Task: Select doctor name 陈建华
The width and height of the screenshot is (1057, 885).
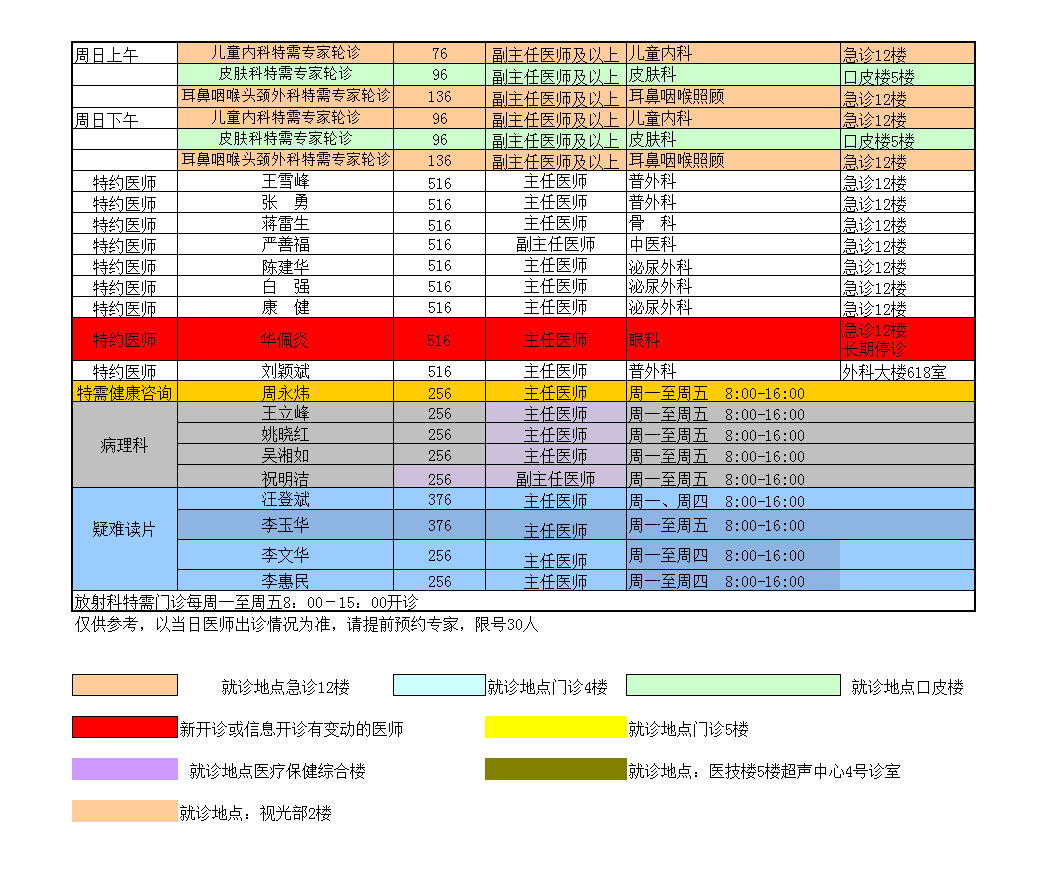Action: pyautogui.click(x=285, y=266)
